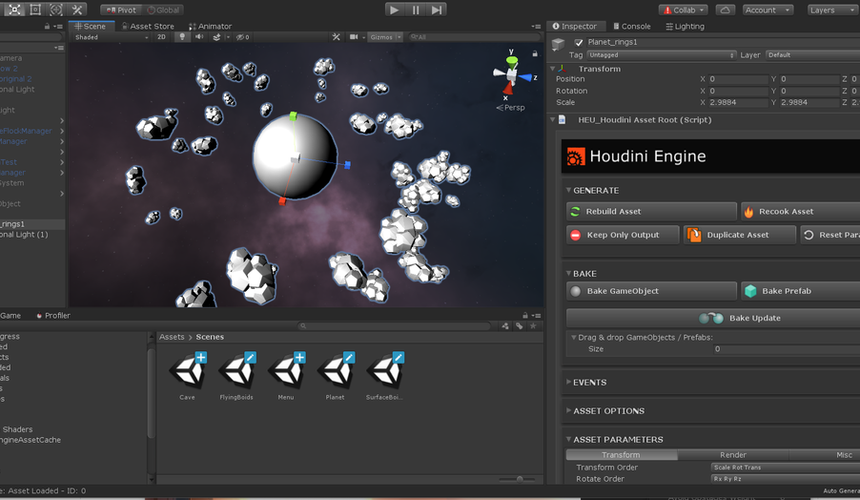This screenshot has width=860, height=500.
Task: Open the Tag Untagged dropdown
Action: [x=661, y=55]
